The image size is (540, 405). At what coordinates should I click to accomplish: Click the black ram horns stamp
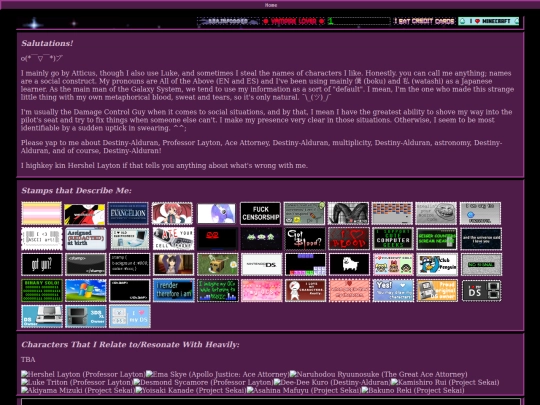(x=348, y=213)
